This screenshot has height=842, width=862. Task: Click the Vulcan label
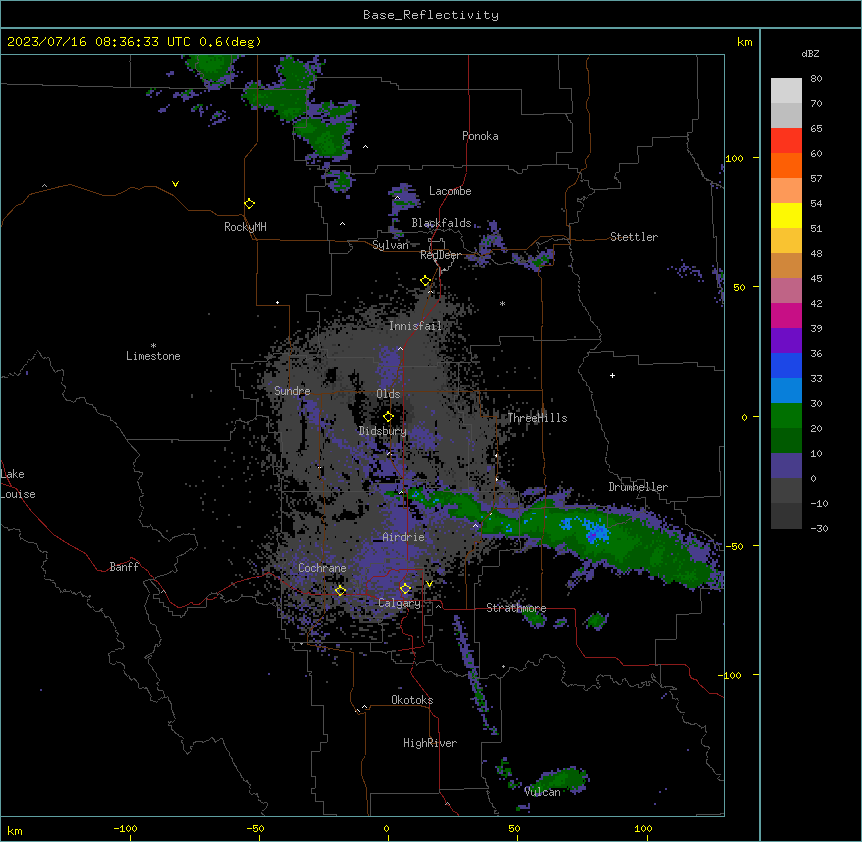pos(542,792)
